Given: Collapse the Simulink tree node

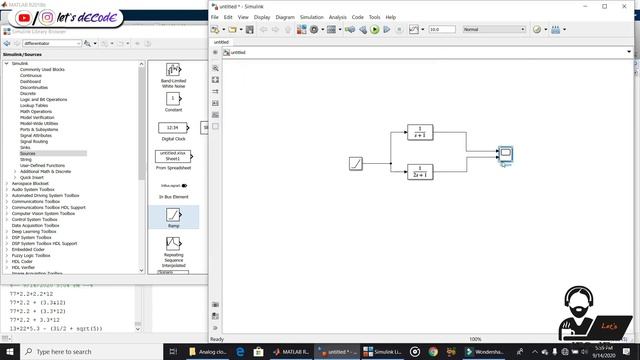Looking at the screenshot, I should pyautogui.click(x=7, y=63).
